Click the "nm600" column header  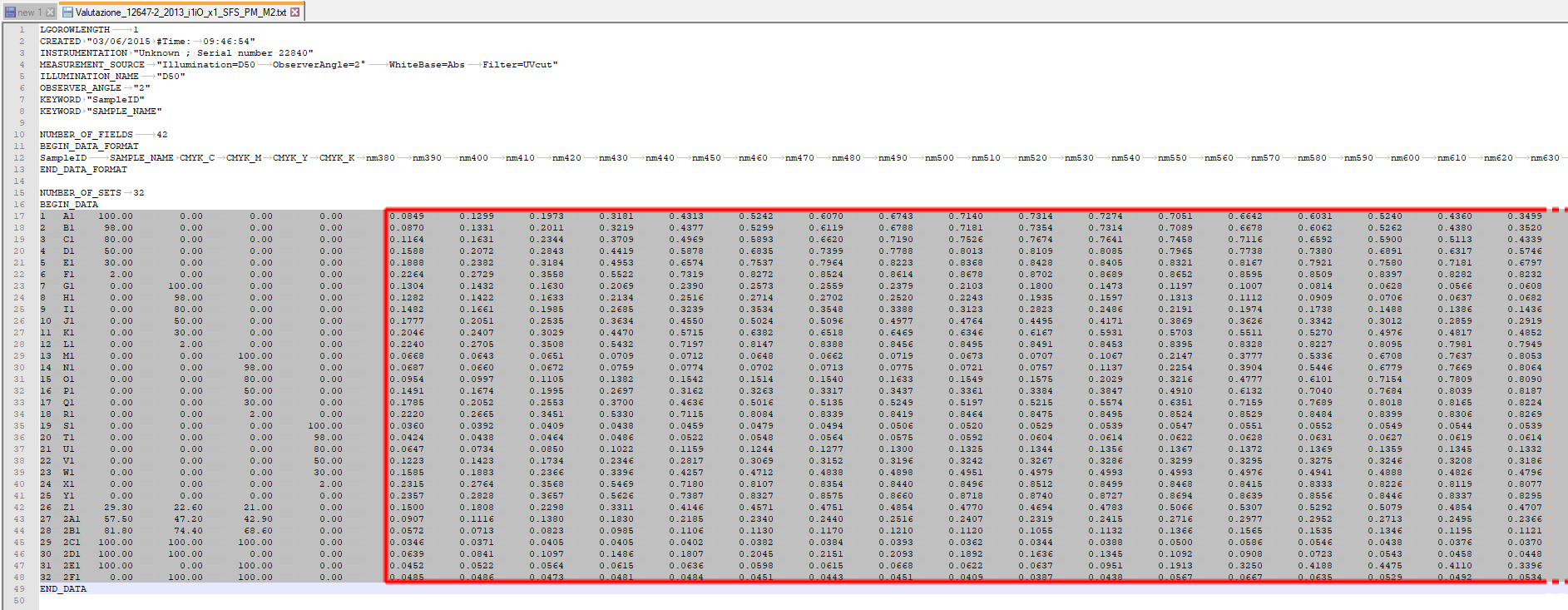[1405, 158]
